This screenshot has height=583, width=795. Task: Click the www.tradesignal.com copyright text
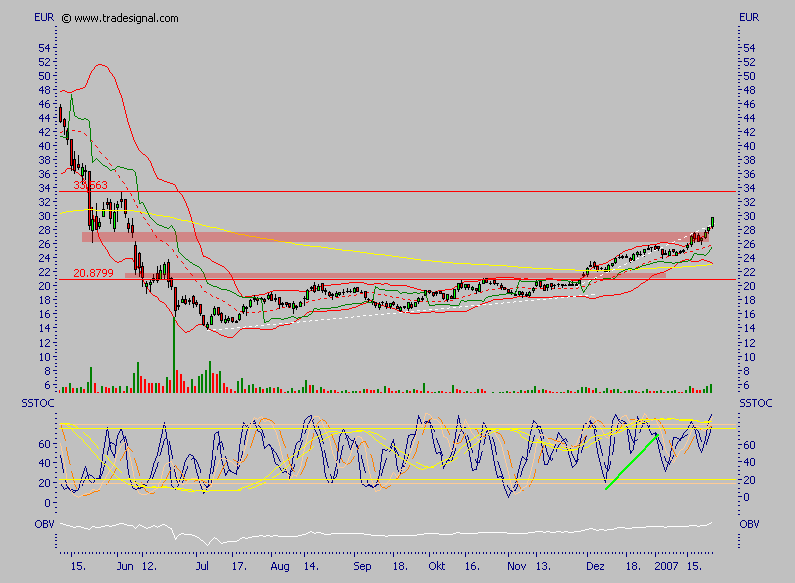click(x=120, y=18)
